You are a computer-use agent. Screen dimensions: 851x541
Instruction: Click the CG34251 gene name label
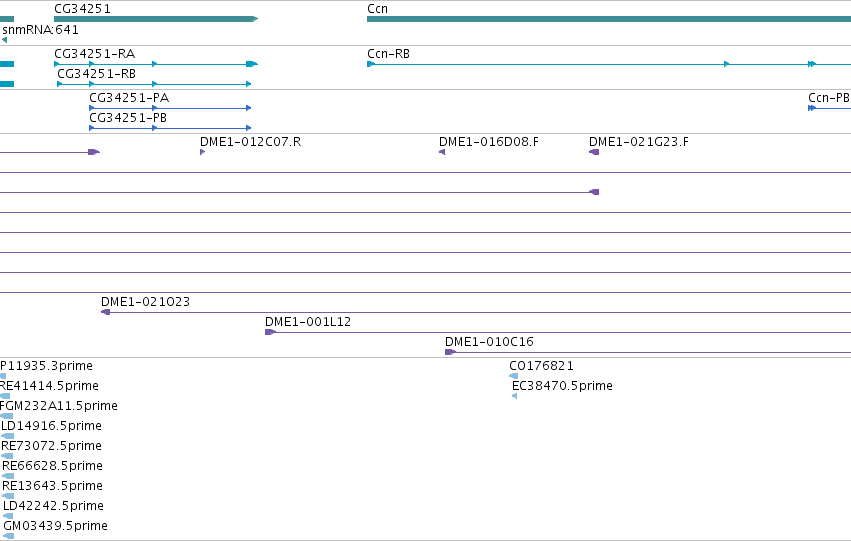click(x=82, y=9)
